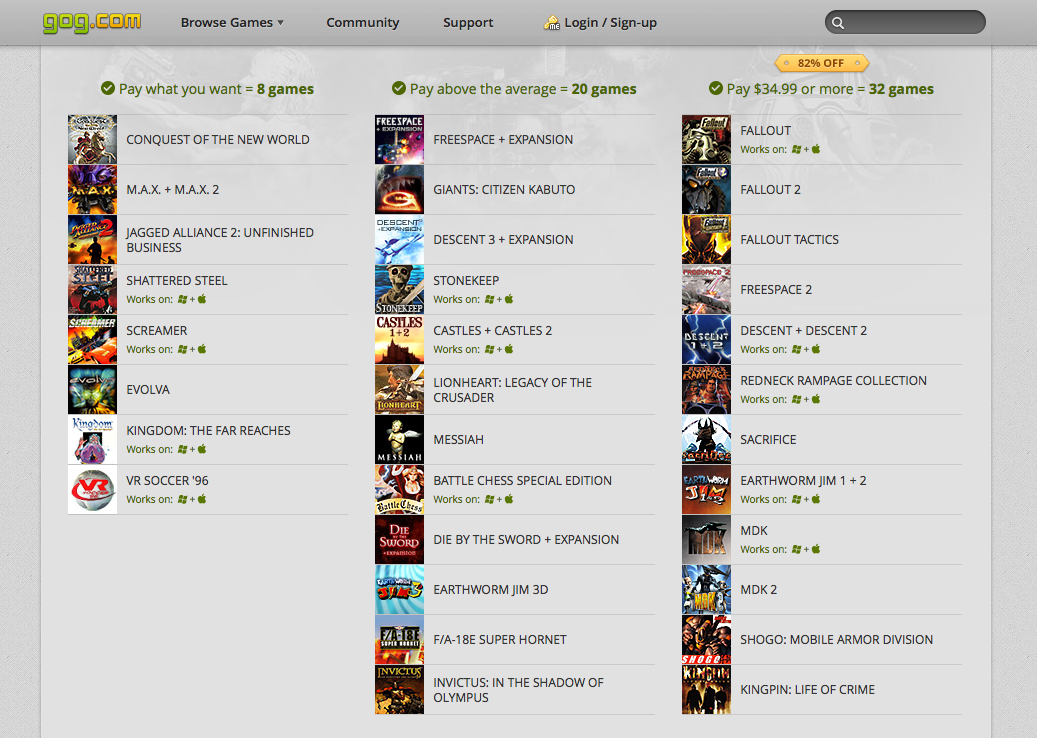This screenshot has height=738, width=1037.
Task: Open Jagged Alliance 2 cover thumbnail
Action: coord(93,239)
